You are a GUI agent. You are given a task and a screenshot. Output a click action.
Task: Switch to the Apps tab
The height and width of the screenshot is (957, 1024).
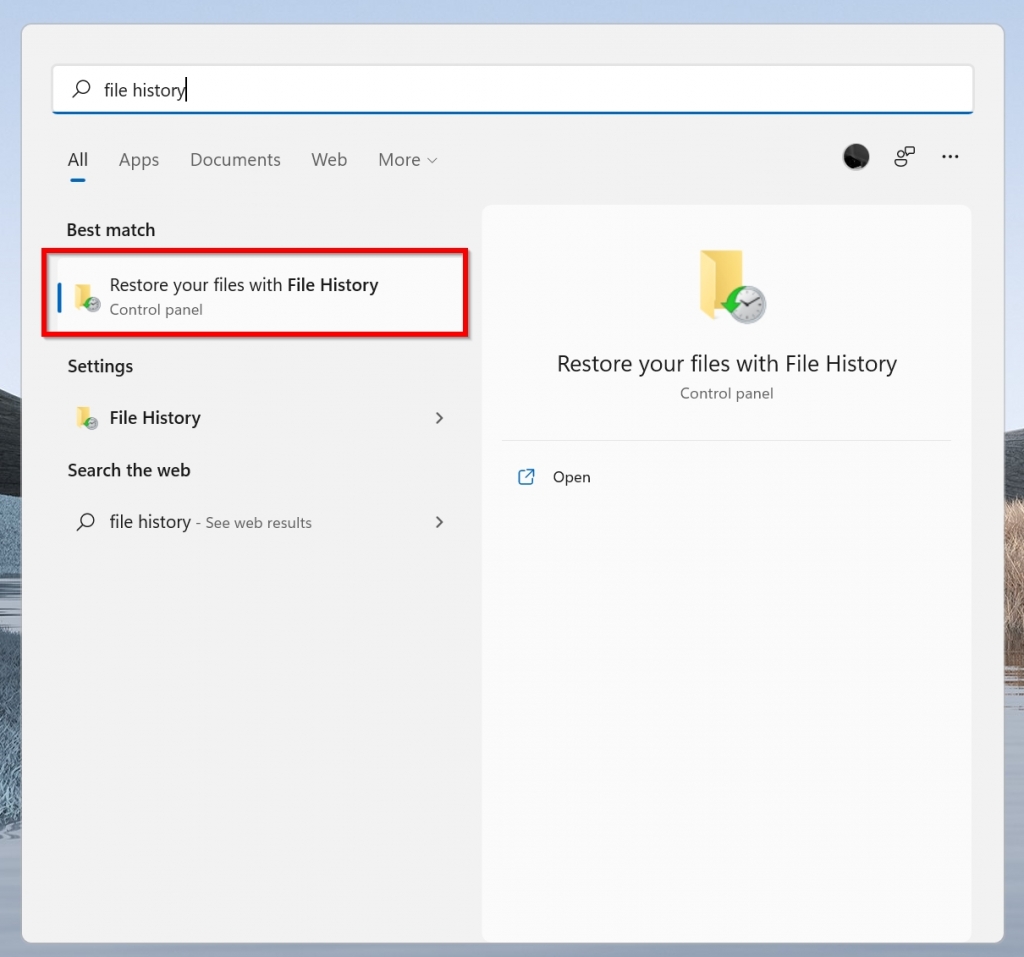point(139,160)
